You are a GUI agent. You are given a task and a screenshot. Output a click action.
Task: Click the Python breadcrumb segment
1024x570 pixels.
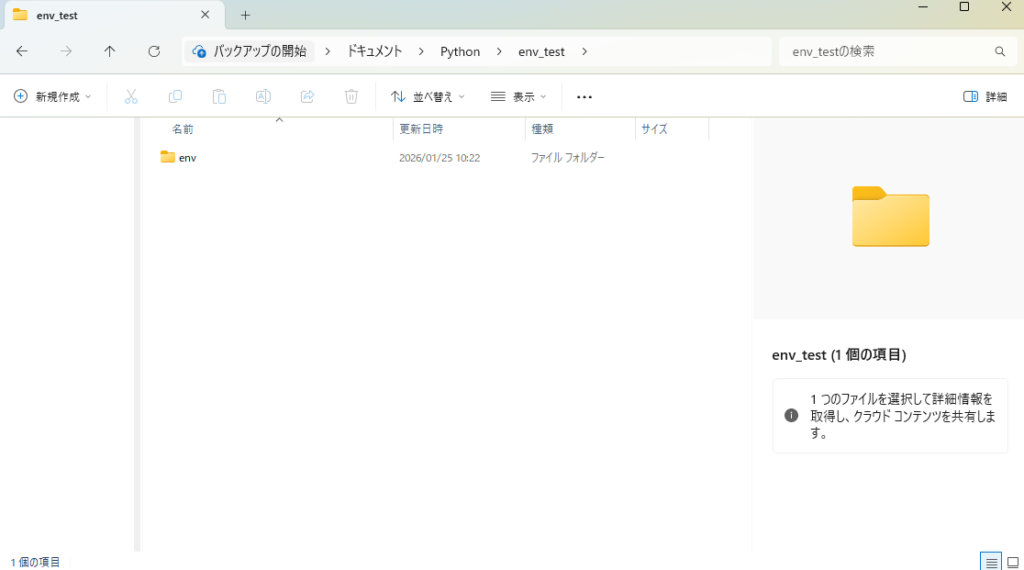pyautogui.click(x=460, y=51)
